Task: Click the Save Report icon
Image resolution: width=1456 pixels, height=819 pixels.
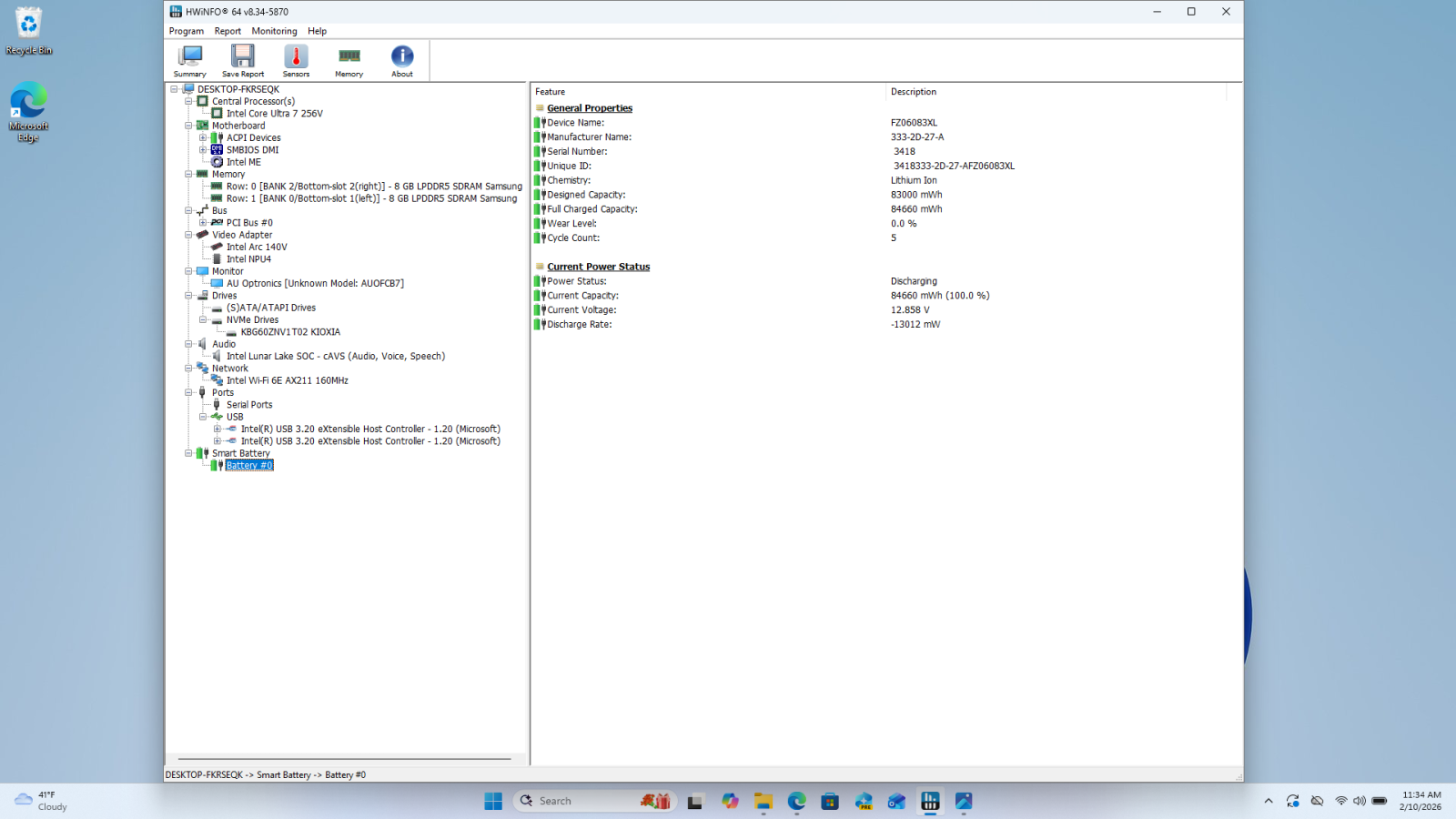Action: 243,61
